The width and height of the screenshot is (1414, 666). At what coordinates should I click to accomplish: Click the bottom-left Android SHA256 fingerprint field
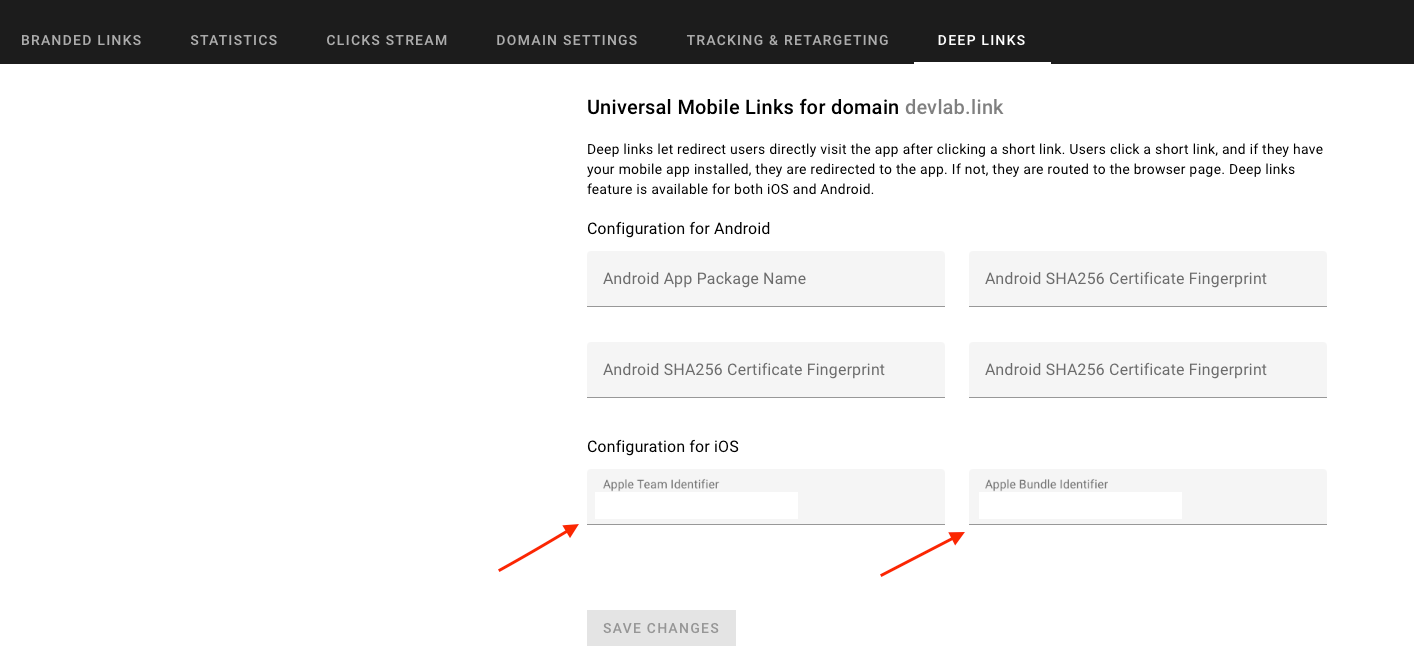pyautogui.click(x=765, y=370)
